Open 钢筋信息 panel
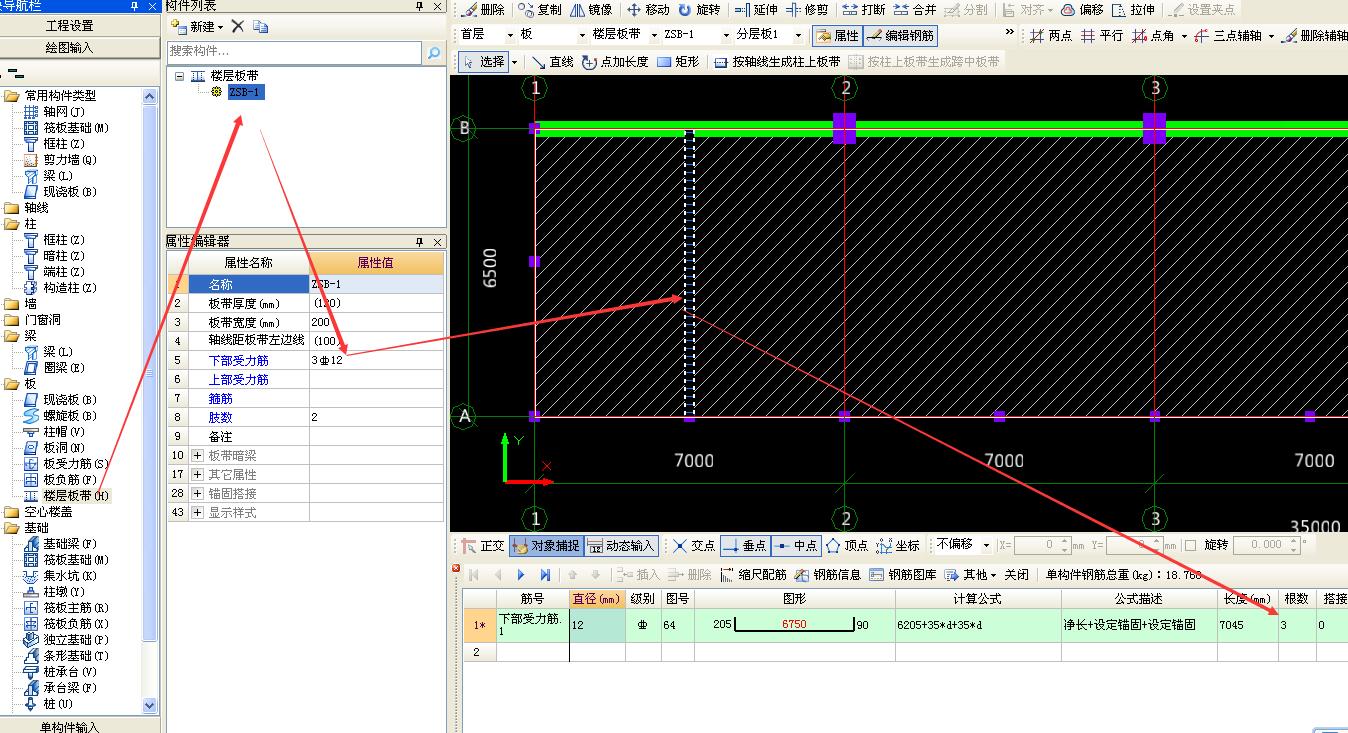 [828, 574]
